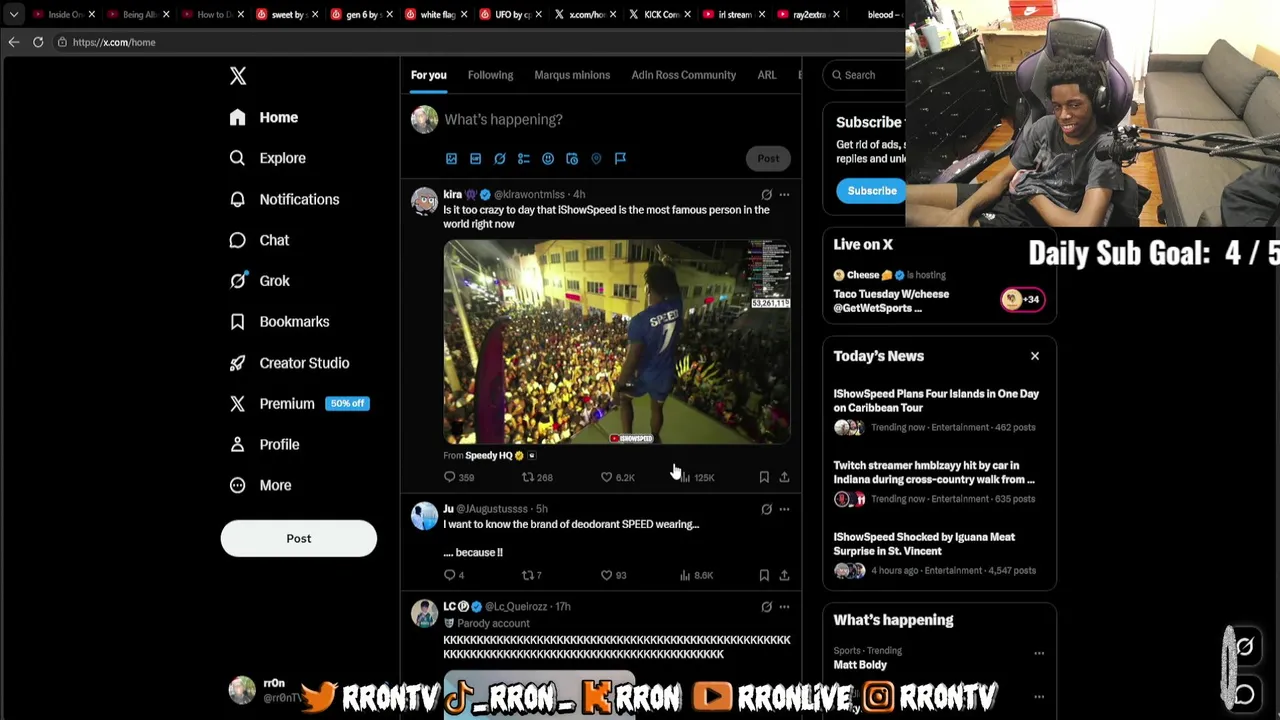The image size is (1280, 720).
Task: Open the More menu in the sidebar
Action: [260, 485]
